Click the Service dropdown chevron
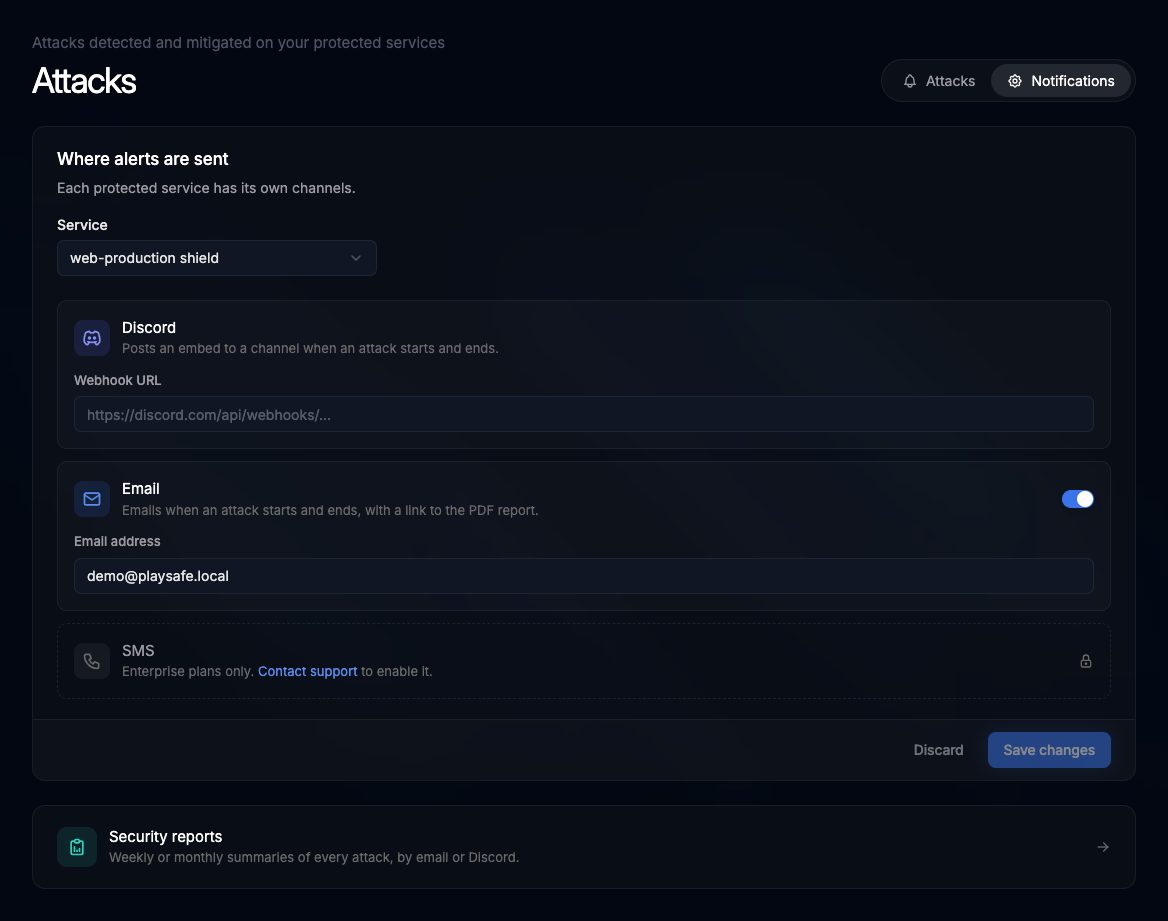The width and height of the screenshot is (1168, 921). pyautogui.click(x=355, y=258)
